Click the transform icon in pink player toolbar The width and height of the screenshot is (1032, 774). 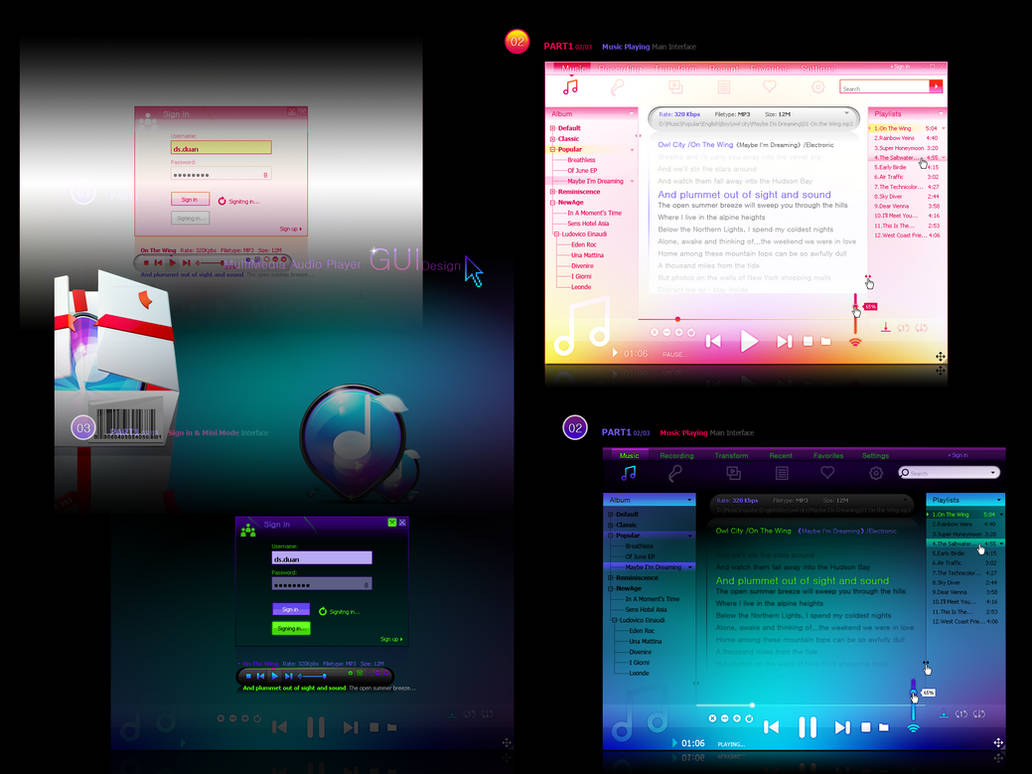click(x=675, y=87)
